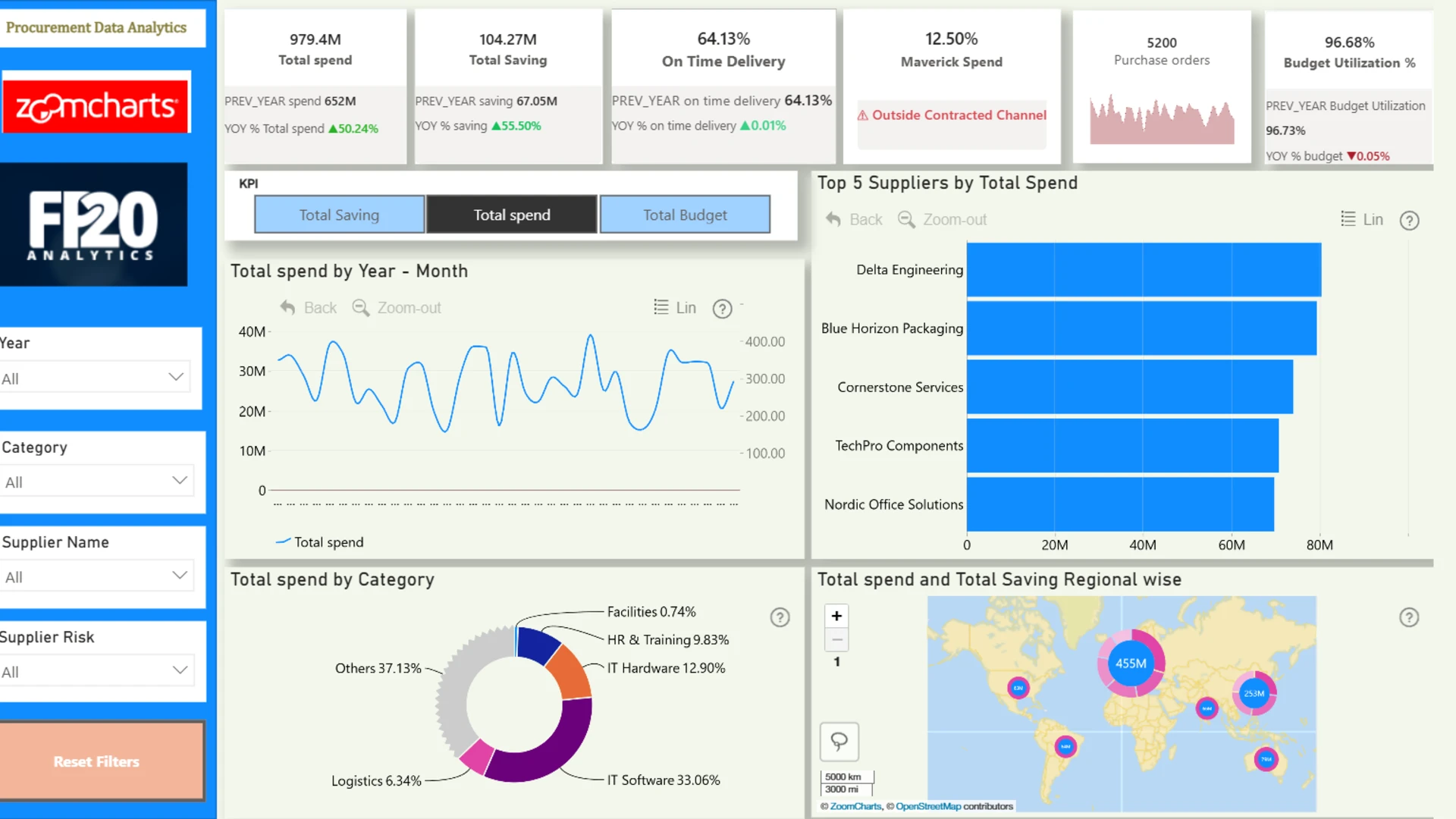Click the 5200 Purchase orders value
1456x819 pixels.
click(1162, 42)
